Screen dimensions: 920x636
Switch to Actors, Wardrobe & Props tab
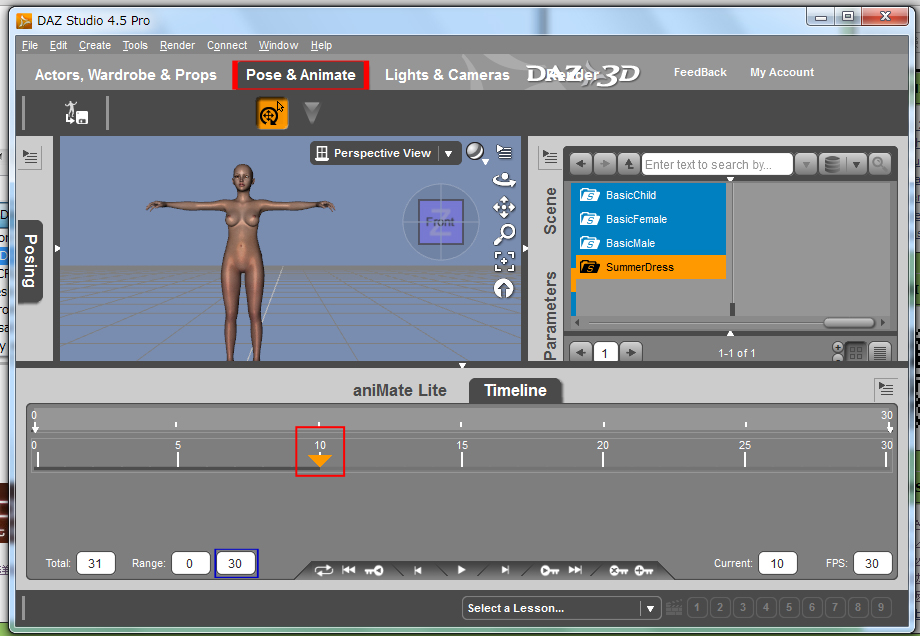pyautogui.click(x=126, y=75)
